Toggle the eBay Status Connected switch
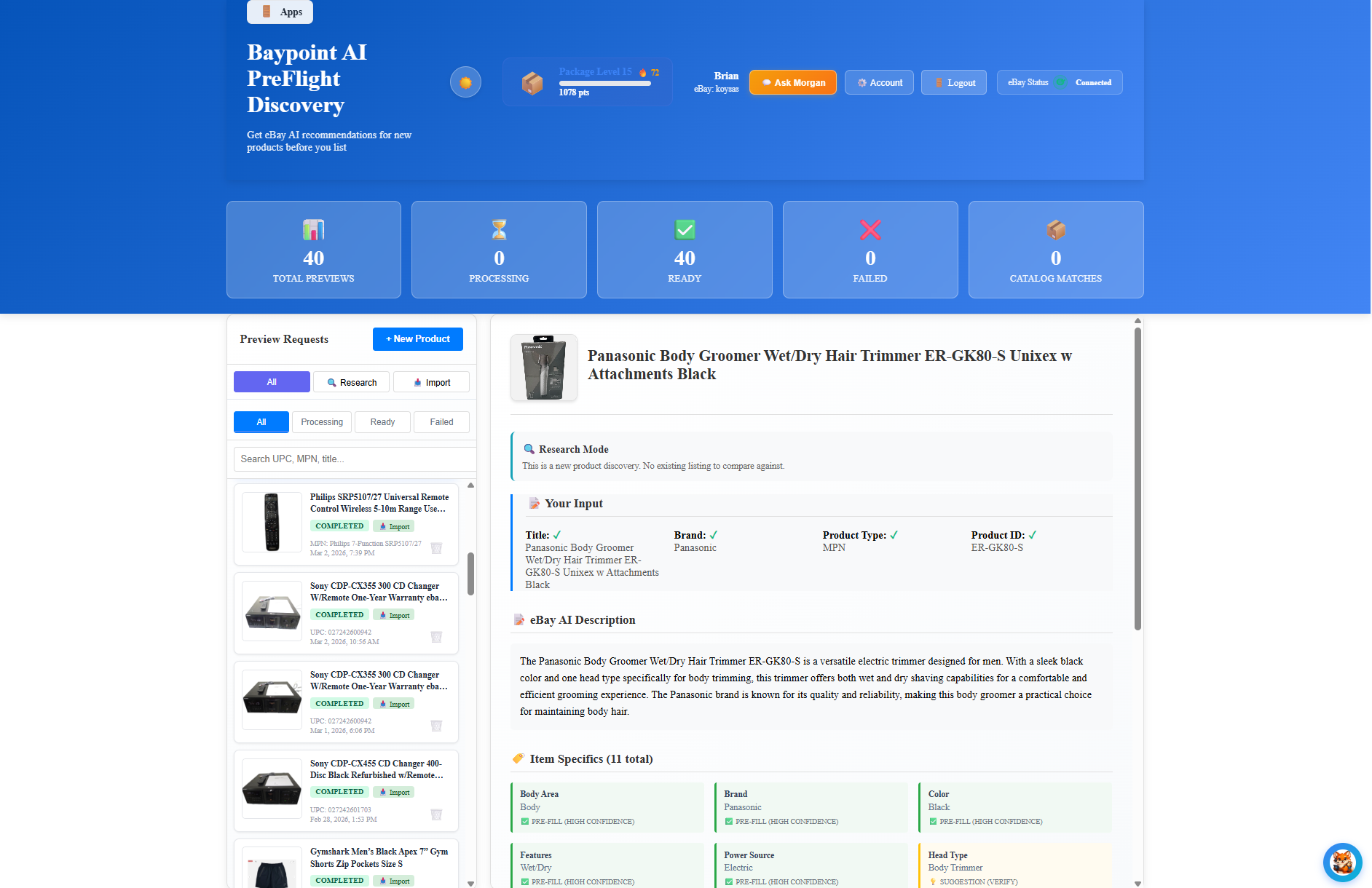1372x888 pixels. click(1060, 82)
